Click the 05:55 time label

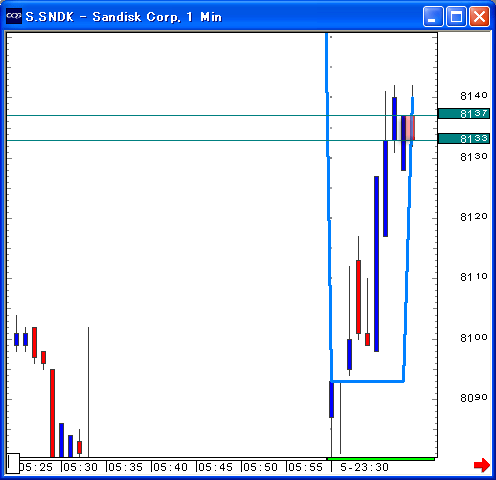[x=306, y=467]
